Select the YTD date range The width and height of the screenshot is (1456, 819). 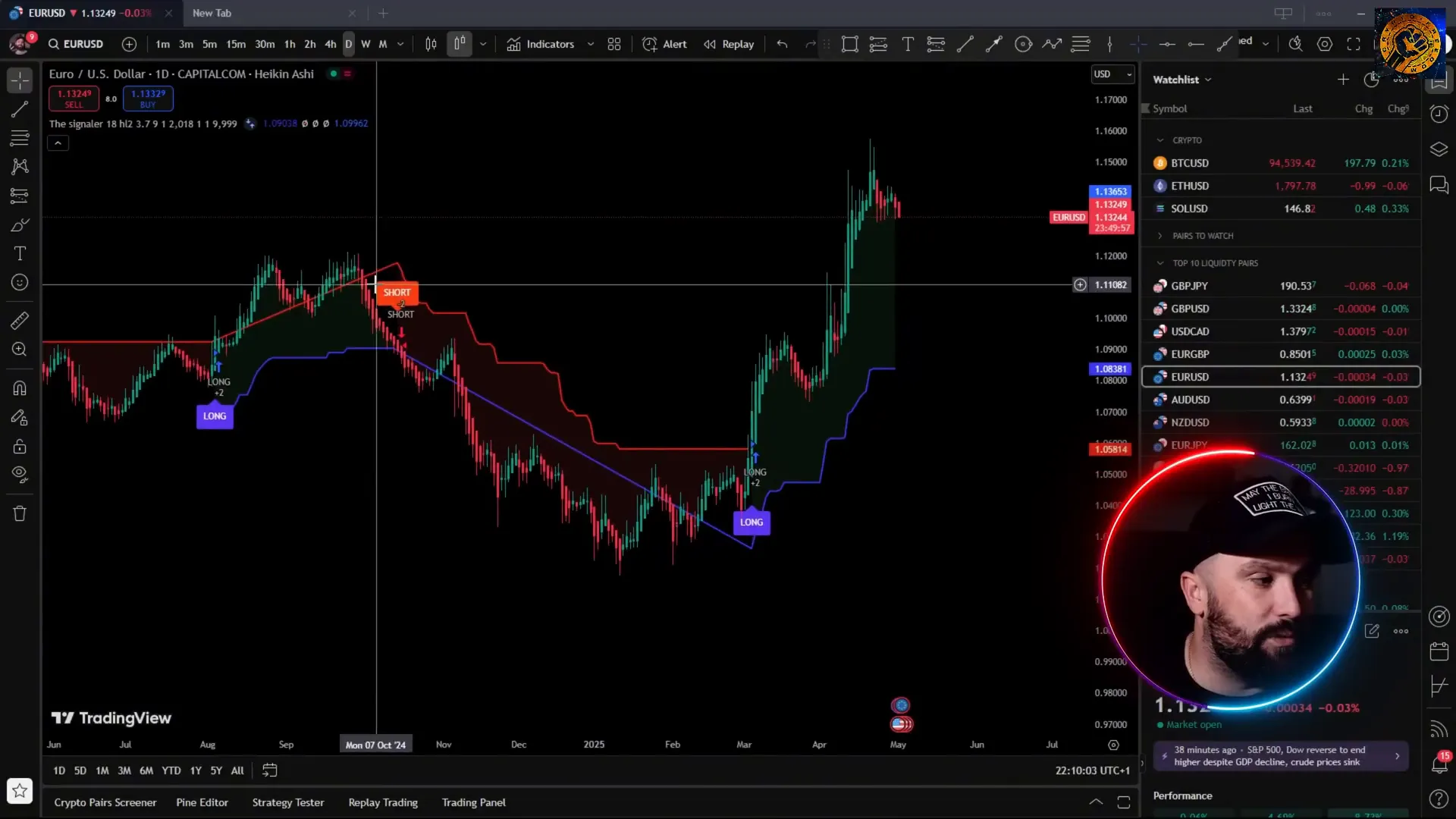pyautogui.click(x=171, y=770)
